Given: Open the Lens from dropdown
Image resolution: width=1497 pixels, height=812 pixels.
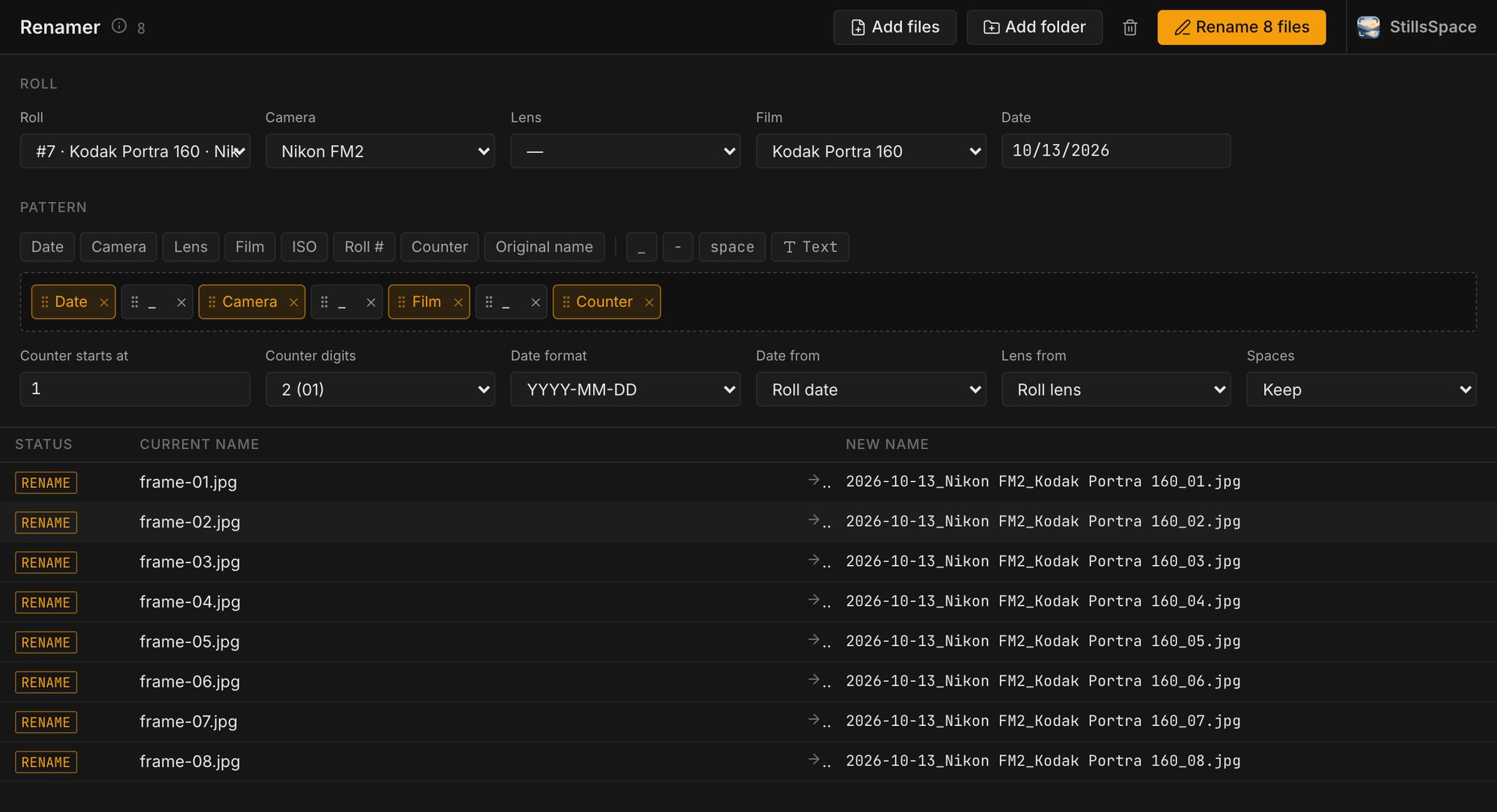Looking at the screenshot, I should [1116, 389].
